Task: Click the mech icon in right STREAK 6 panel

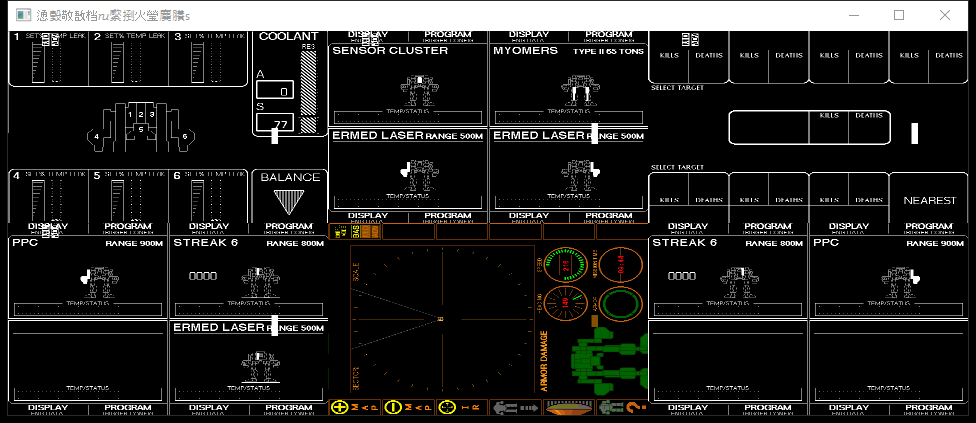Action: pos(741,282)
